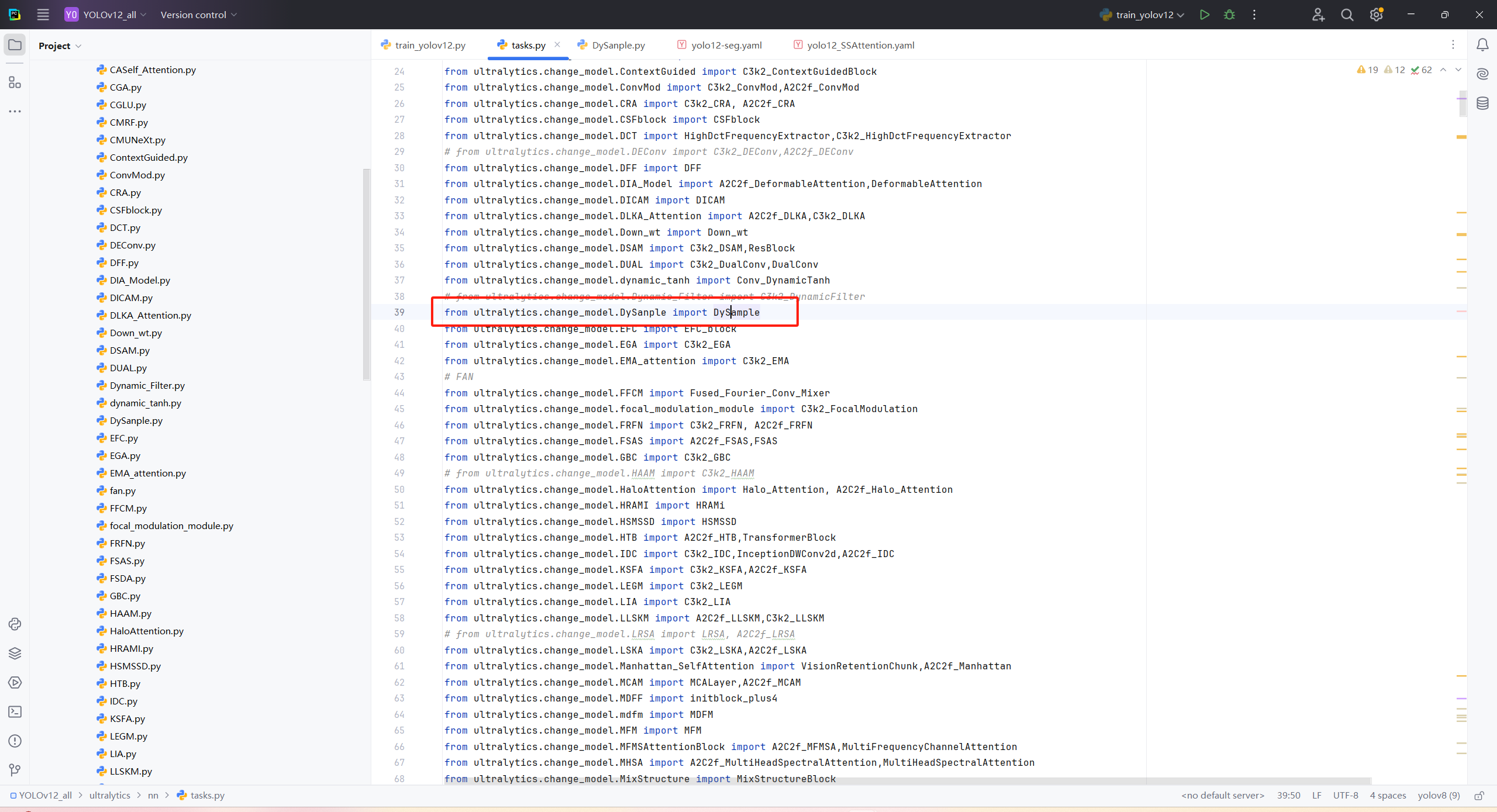Switch to the yolo12-seg.yaml tab
The width and height of the screenshot is (1497, 812).
[726, 45]
